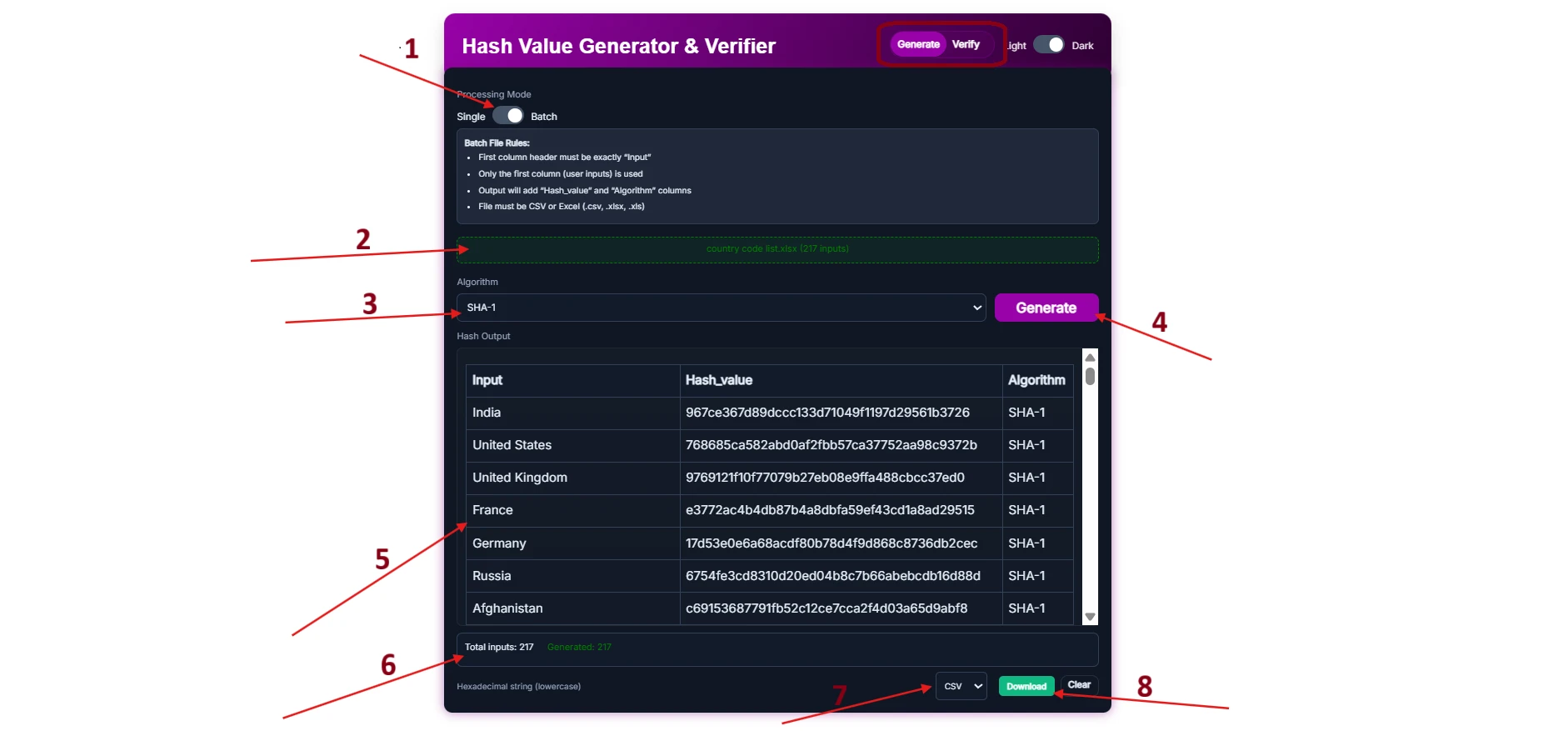Click the Total inputs: 217 status text
The width and height of the screenshot is (1568, 731).
[x=499, y=647]
